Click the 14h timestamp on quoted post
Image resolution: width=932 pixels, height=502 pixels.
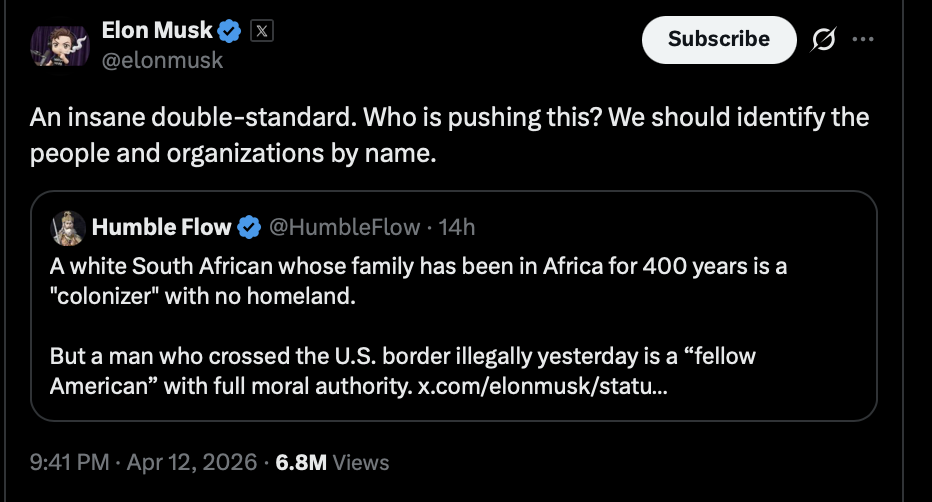pyautogui.click(x=457, y=228)
